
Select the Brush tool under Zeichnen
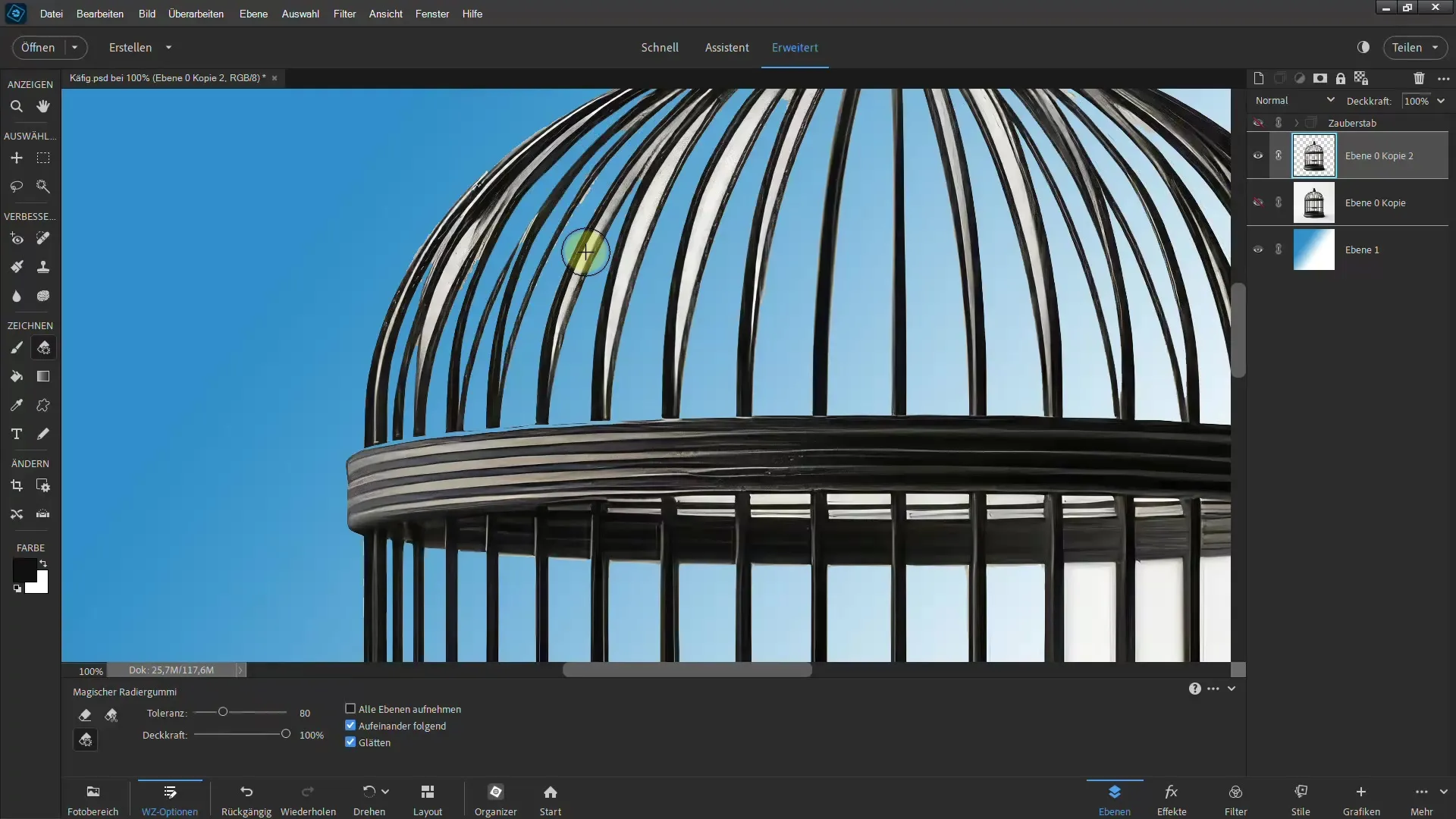[x=16, y=347]
